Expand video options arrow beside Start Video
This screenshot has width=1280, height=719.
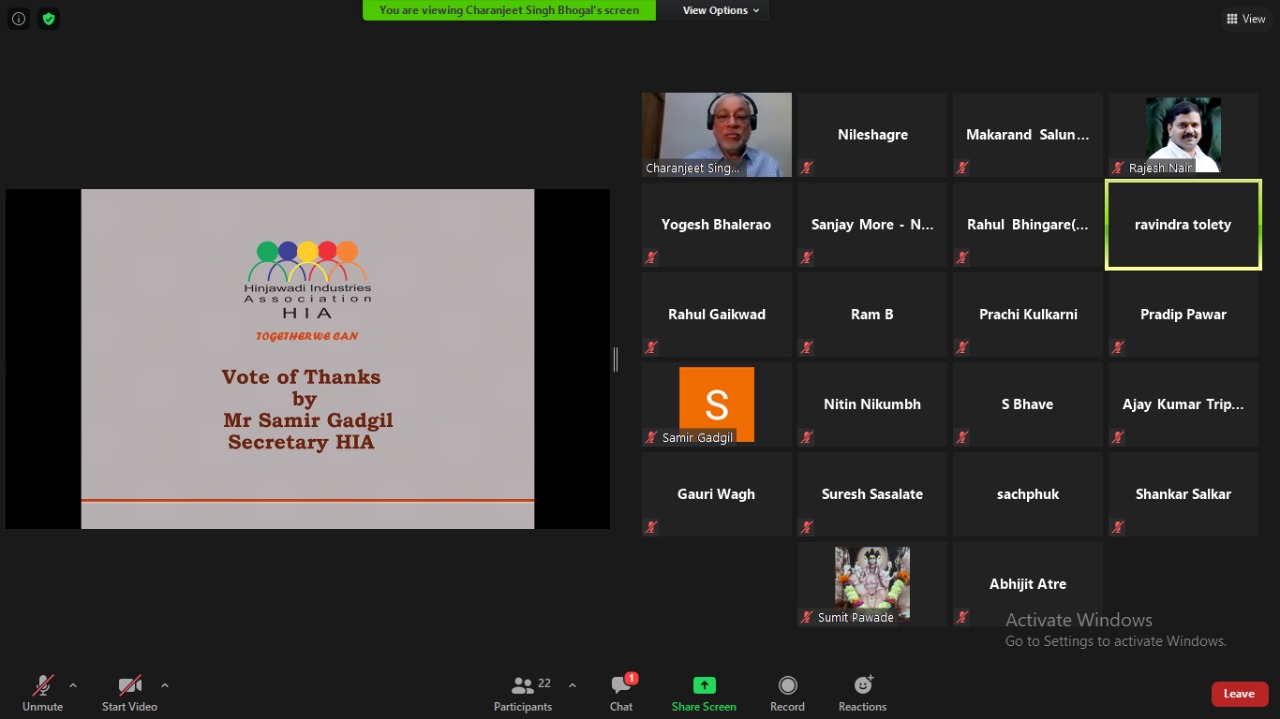165,685
